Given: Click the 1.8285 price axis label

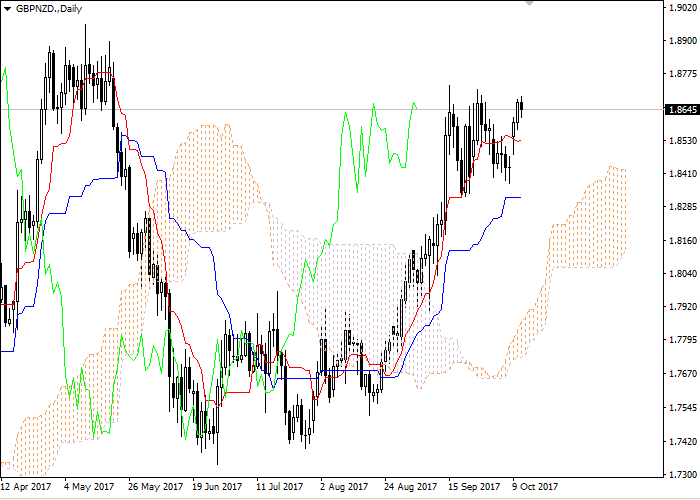Looking at the screenshot, I should (x=683, y=207).
